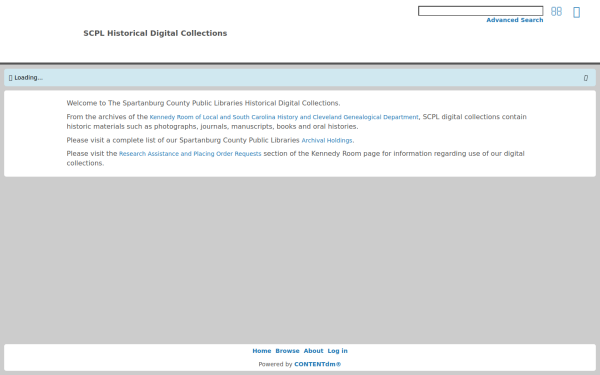Click the 'Welcome to The Spartanburg County' sentence
This screenshot has height=375, width=600.
pos(203,103)
